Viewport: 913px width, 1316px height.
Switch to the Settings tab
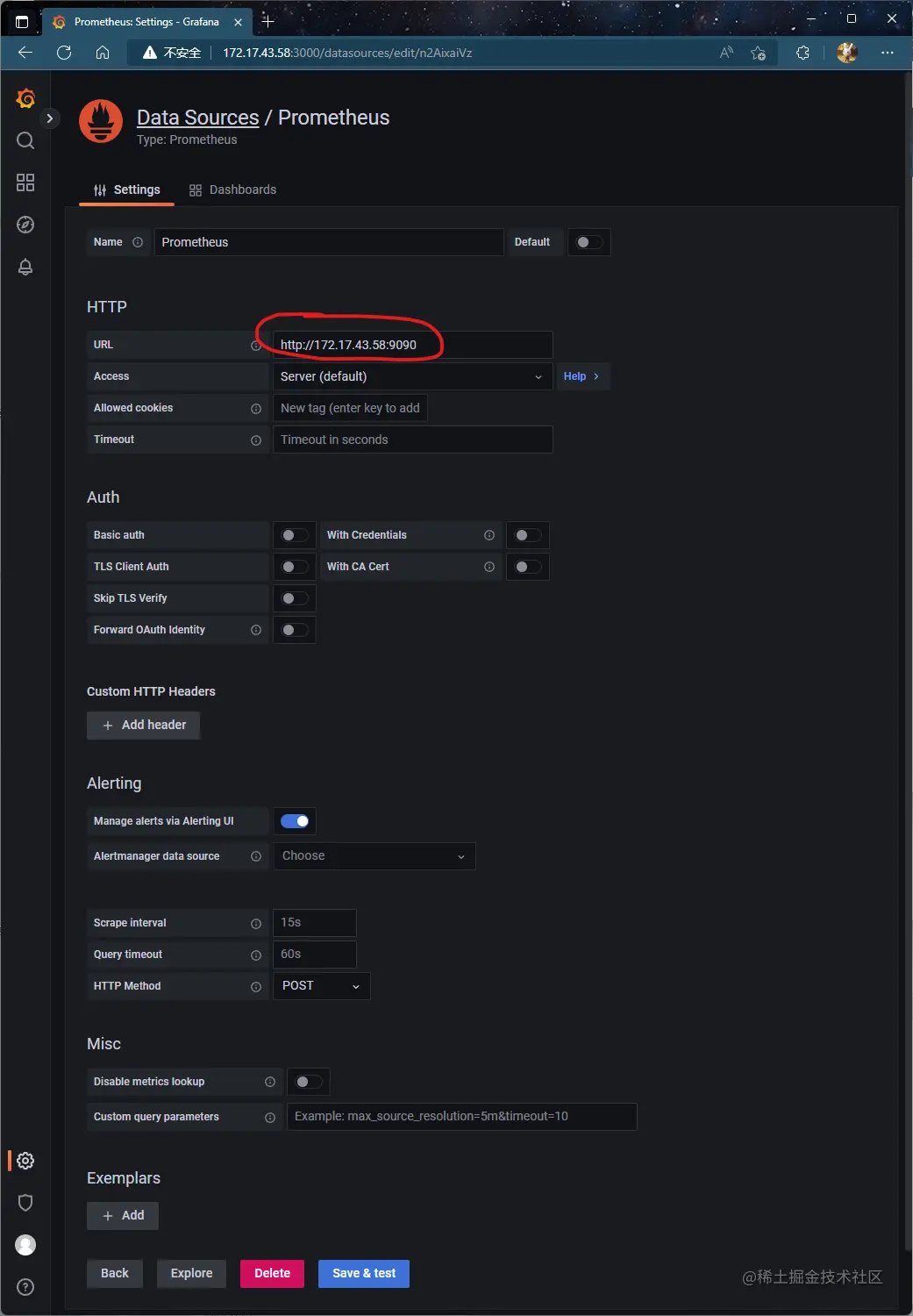127,190
